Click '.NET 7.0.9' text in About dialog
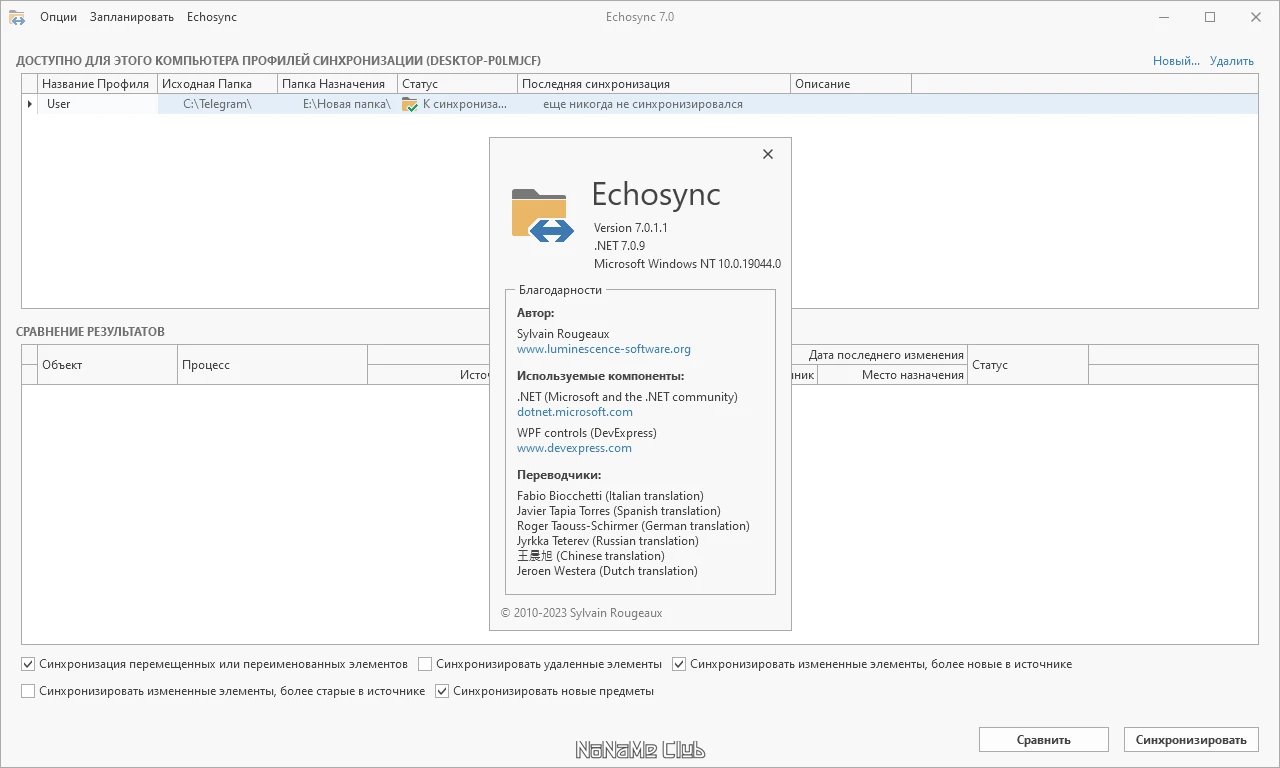Image resolution: width=1280 pixels, height=768 pixels. (619, 246)
